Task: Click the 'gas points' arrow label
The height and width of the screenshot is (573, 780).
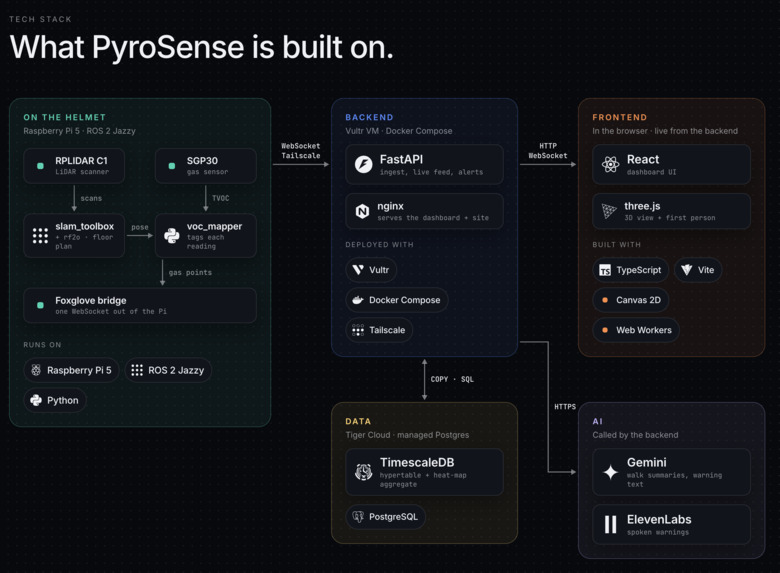Action: (190, 273)
